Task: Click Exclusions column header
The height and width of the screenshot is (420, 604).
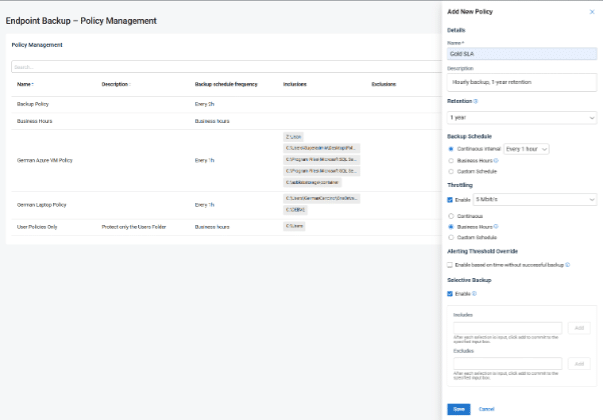Action: click(x=384, y=84)
